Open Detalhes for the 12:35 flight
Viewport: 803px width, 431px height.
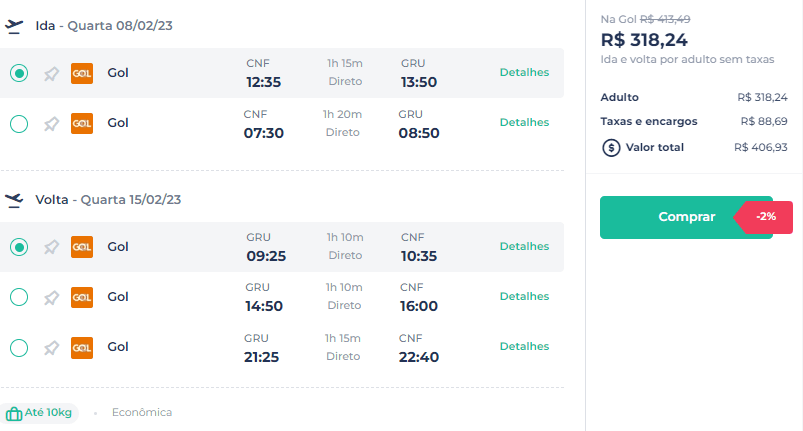coord(524,73)
